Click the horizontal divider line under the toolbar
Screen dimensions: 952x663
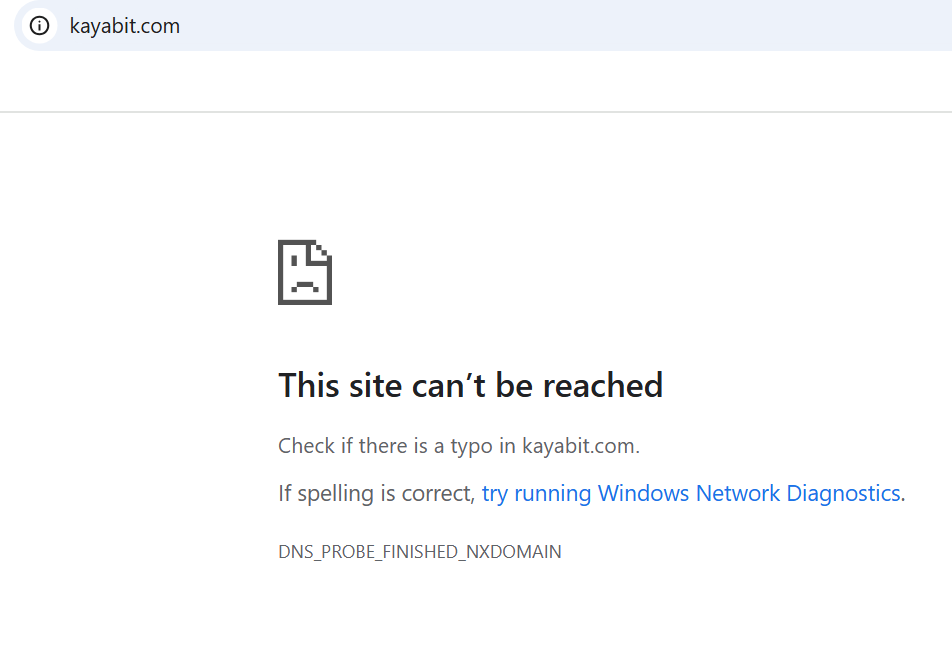[476, 112]
